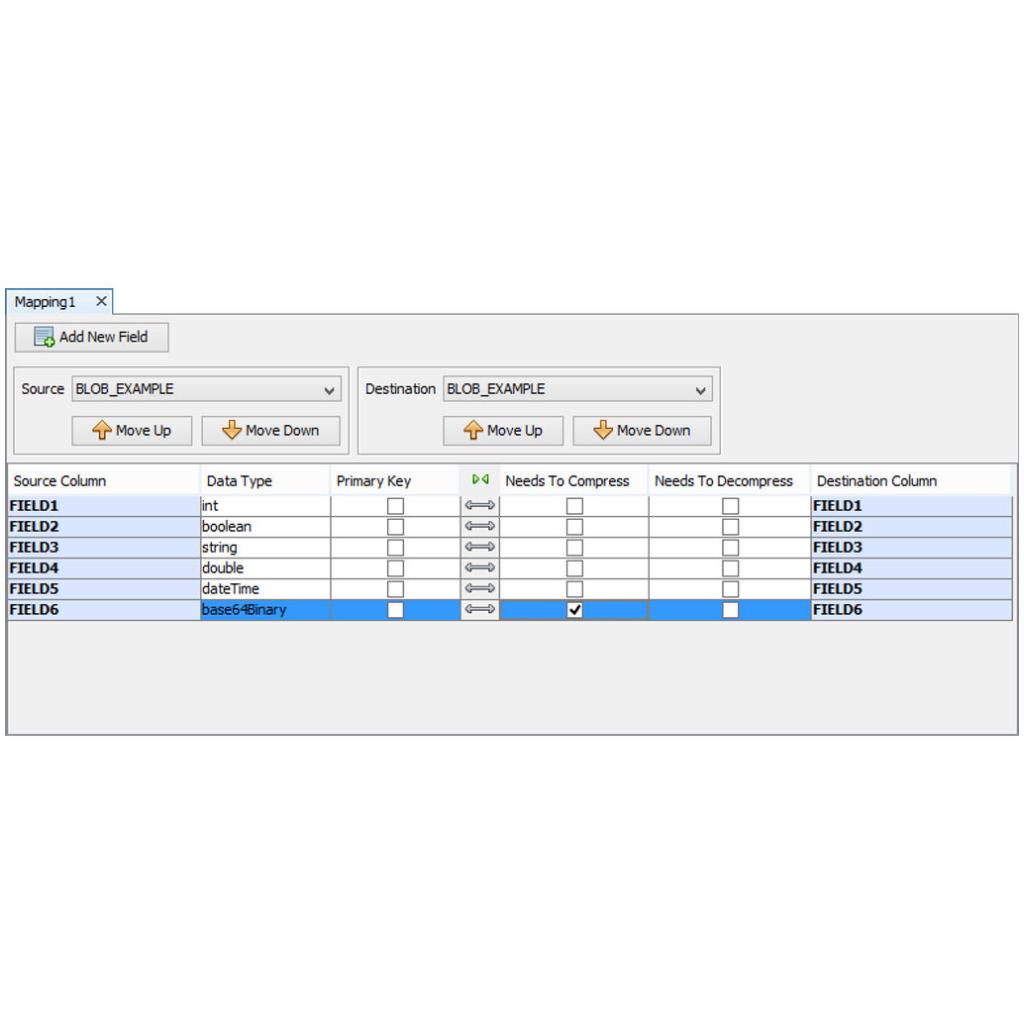Open the Destination BLOB_EXAMPLE dropdown

pyautogui.click(x=699, y=389)
